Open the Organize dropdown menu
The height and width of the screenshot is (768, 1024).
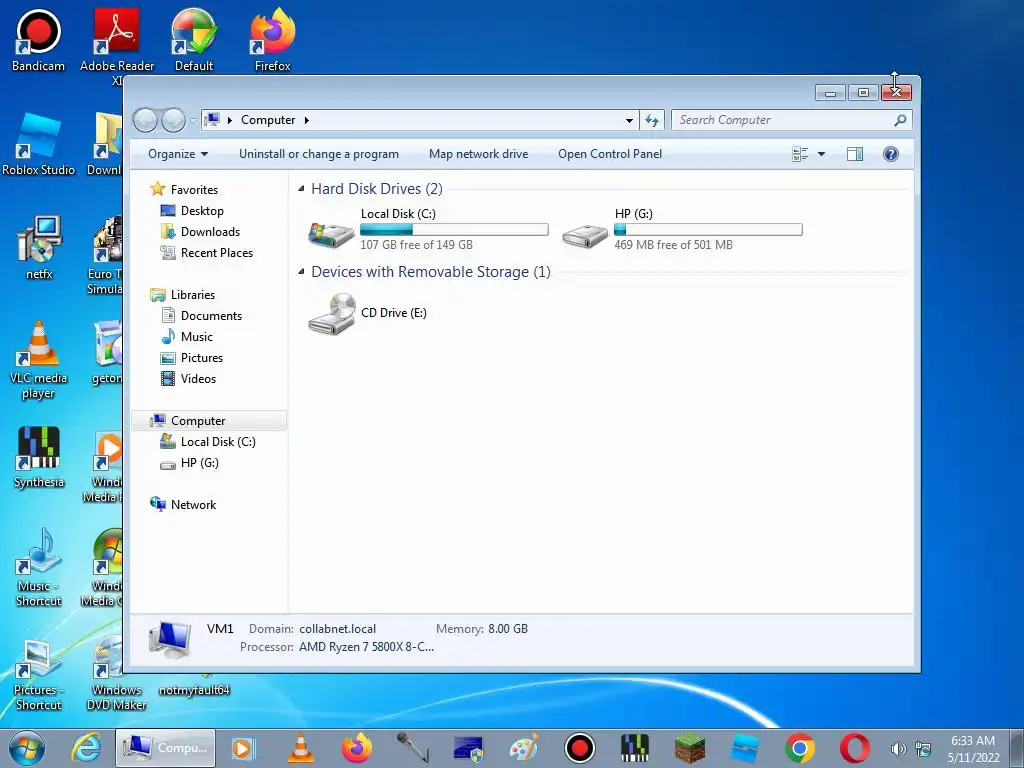(x=178, y=154)
